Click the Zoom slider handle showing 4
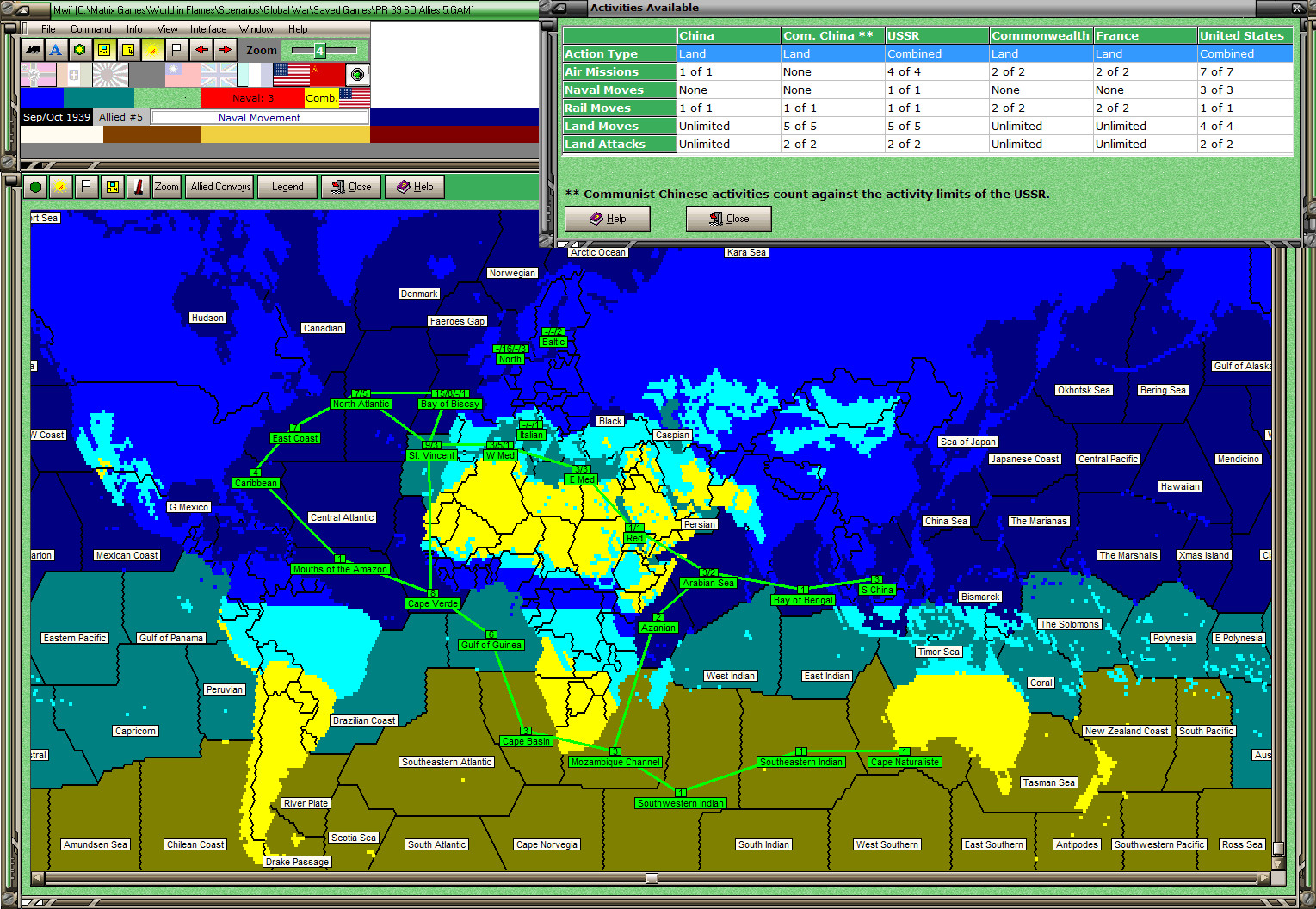The height and width of the screenshot is (909, 1316). (x=319, y=51)
